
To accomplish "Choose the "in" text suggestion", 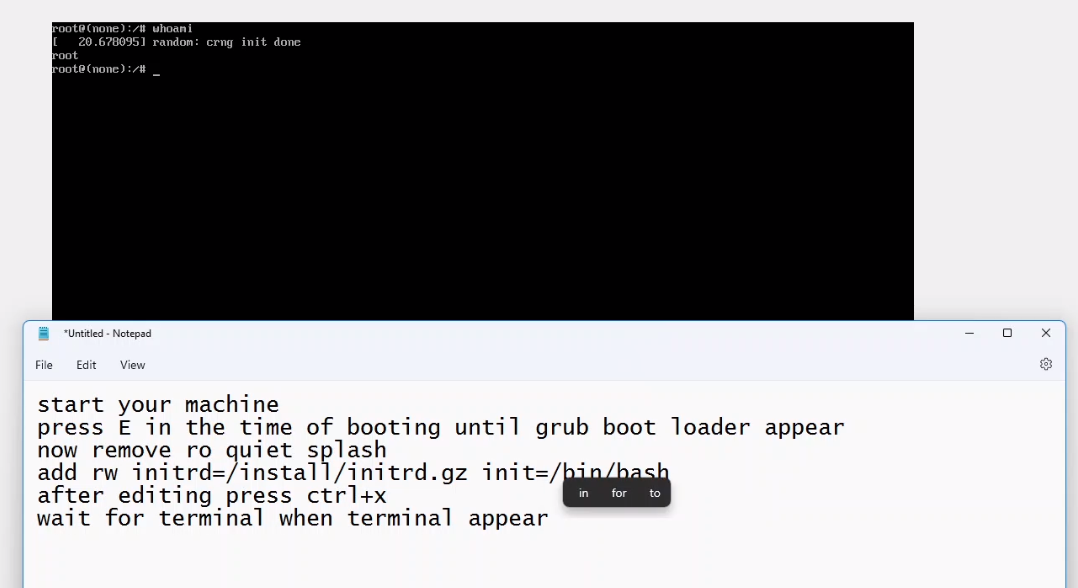I will click(584, 493).
